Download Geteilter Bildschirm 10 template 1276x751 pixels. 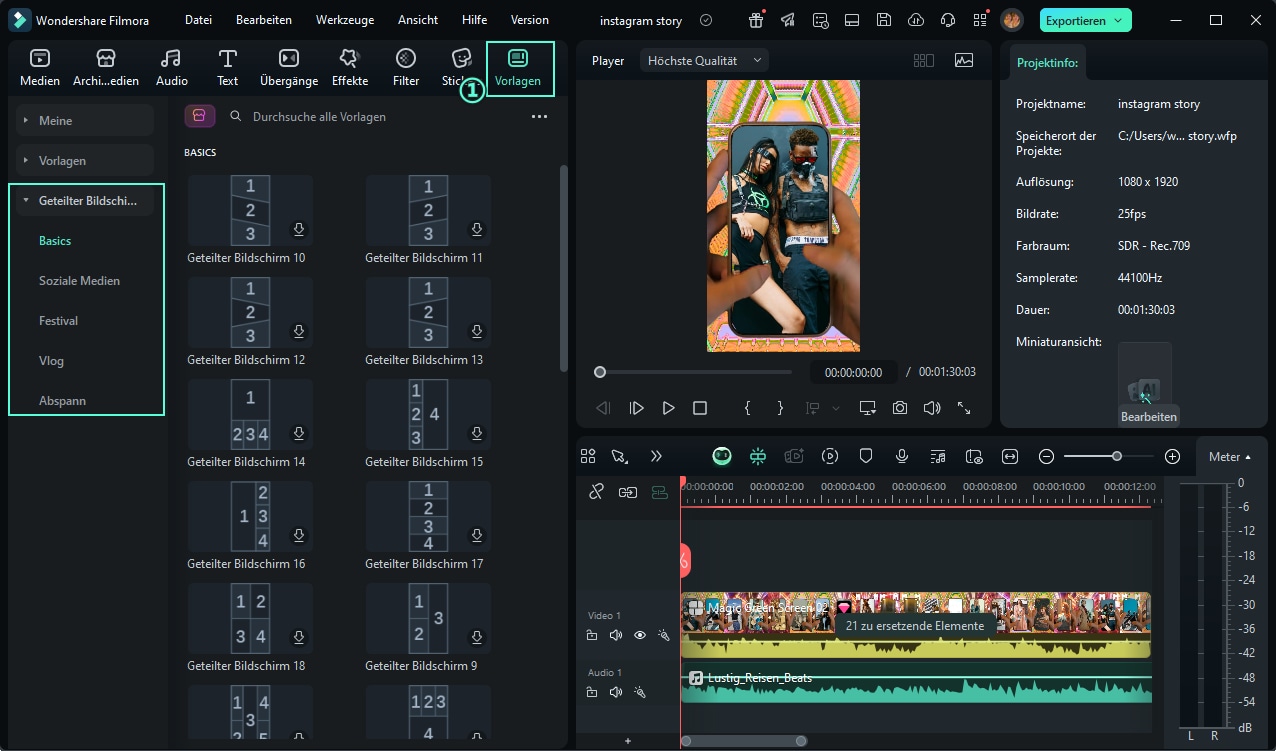pyautogui.click(x=298, y=230)
